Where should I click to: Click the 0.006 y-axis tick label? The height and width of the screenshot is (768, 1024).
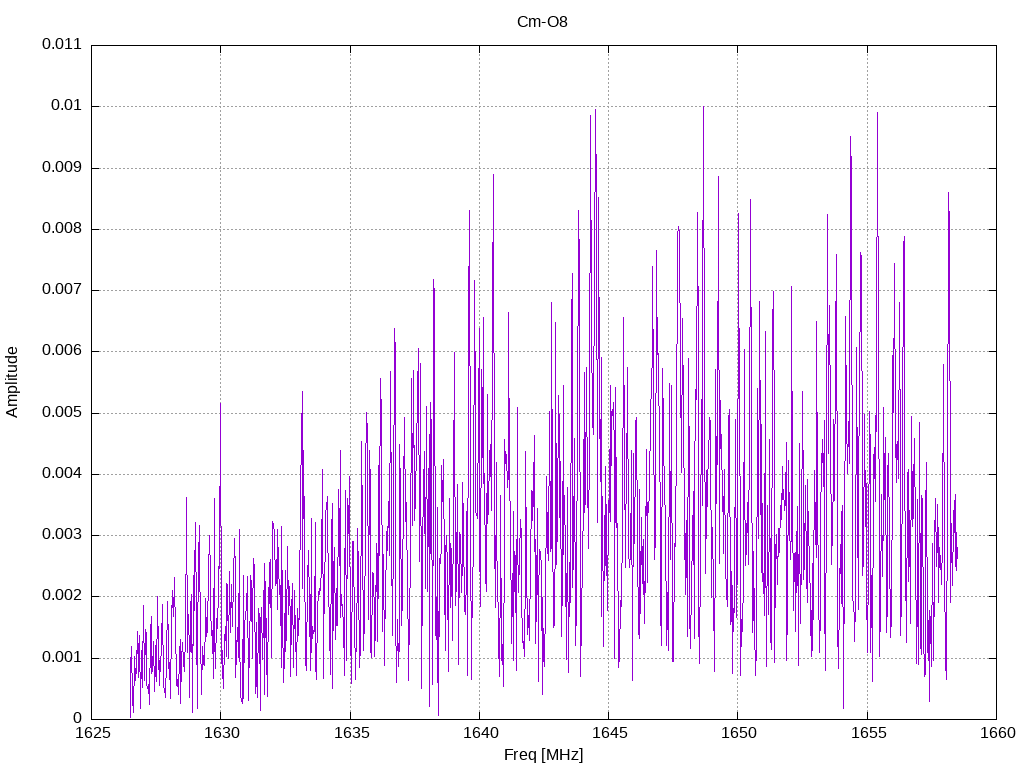62,350
